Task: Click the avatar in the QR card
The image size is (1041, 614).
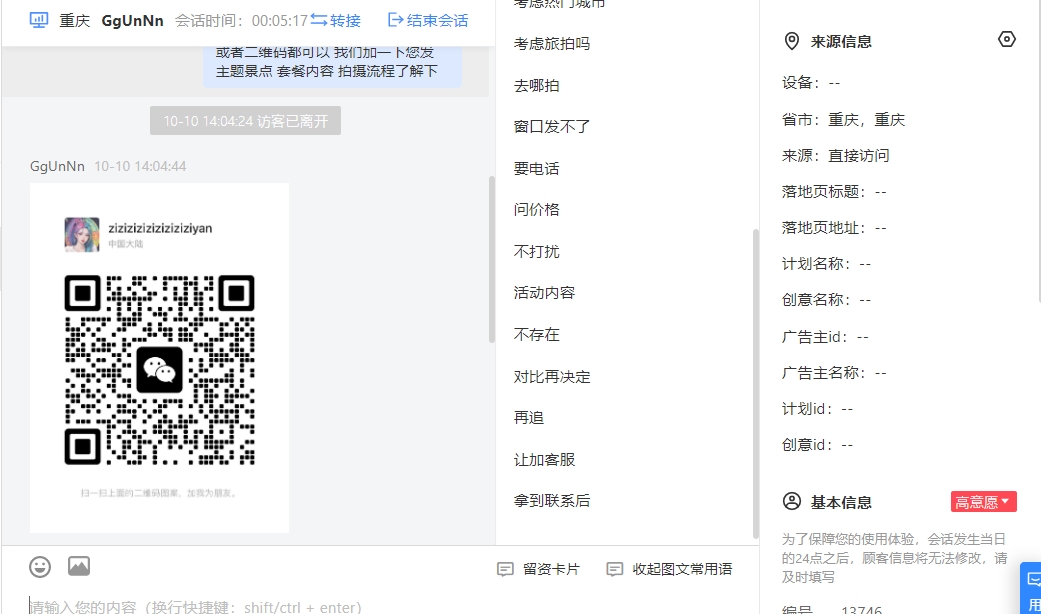Action: (82, 234)
